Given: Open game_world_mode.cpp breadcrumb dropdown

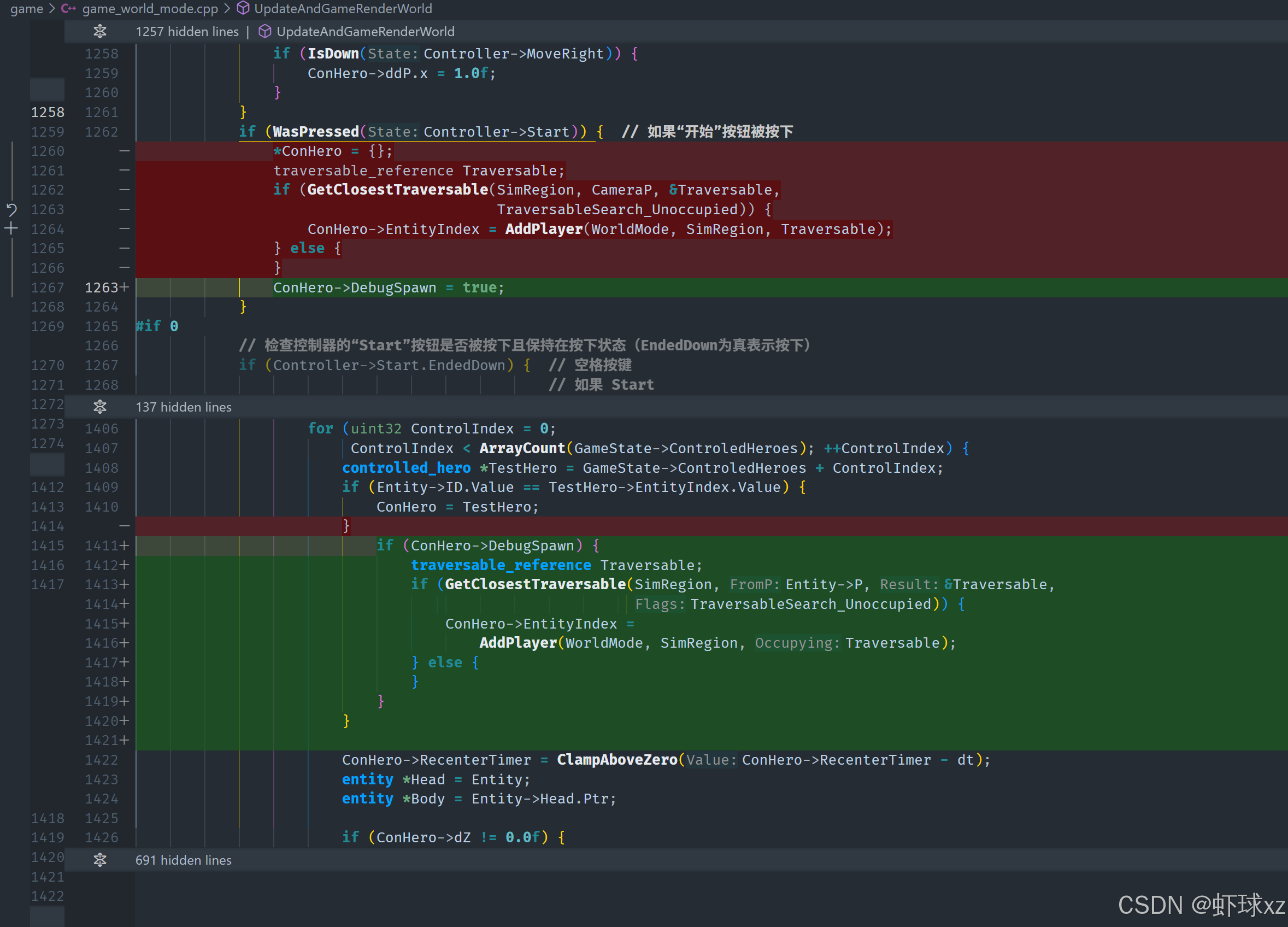Looking at the screenshot, I should (x=150, y=9).
